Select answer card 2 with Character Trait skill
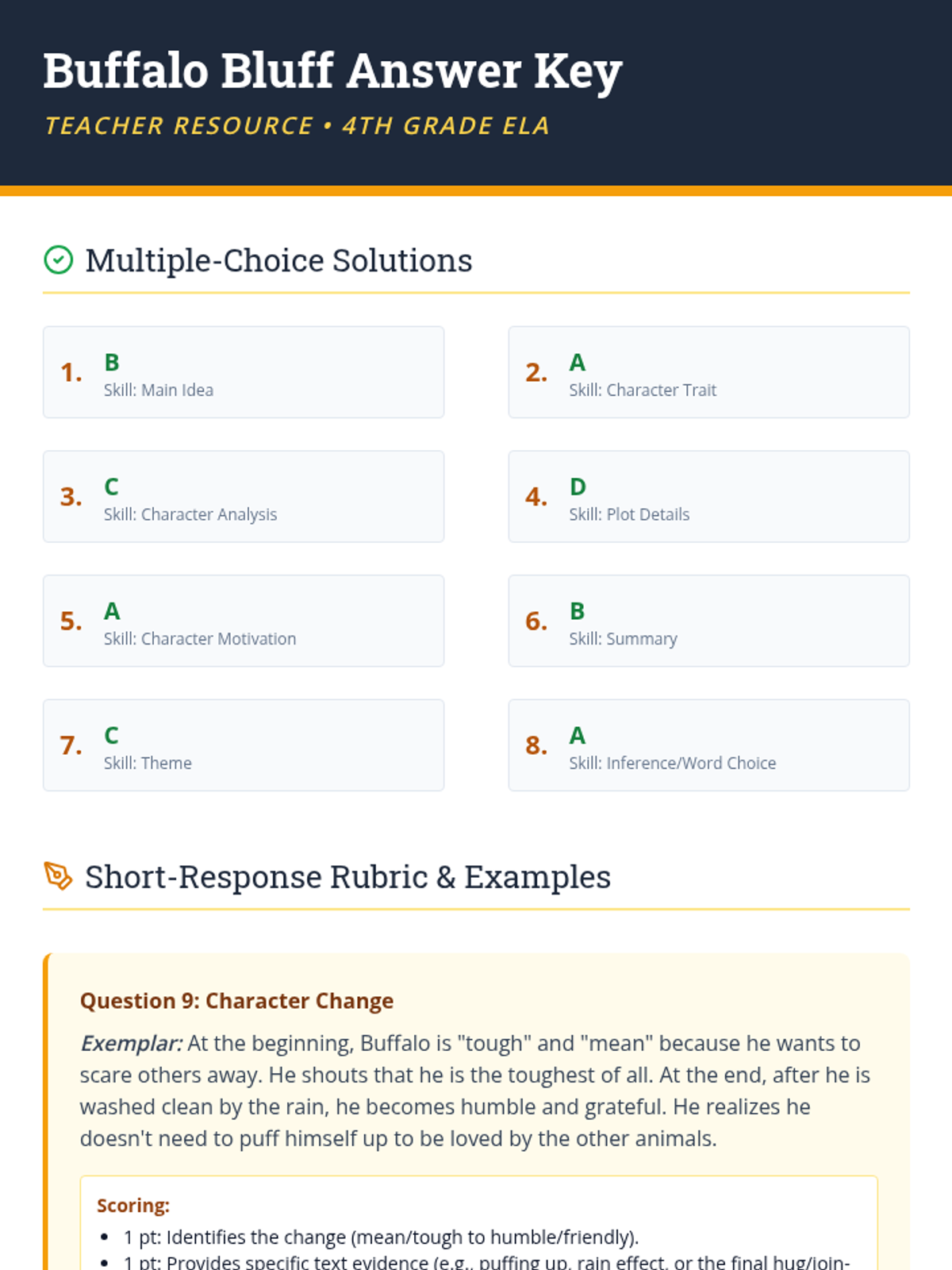 (x=708, y=372)
